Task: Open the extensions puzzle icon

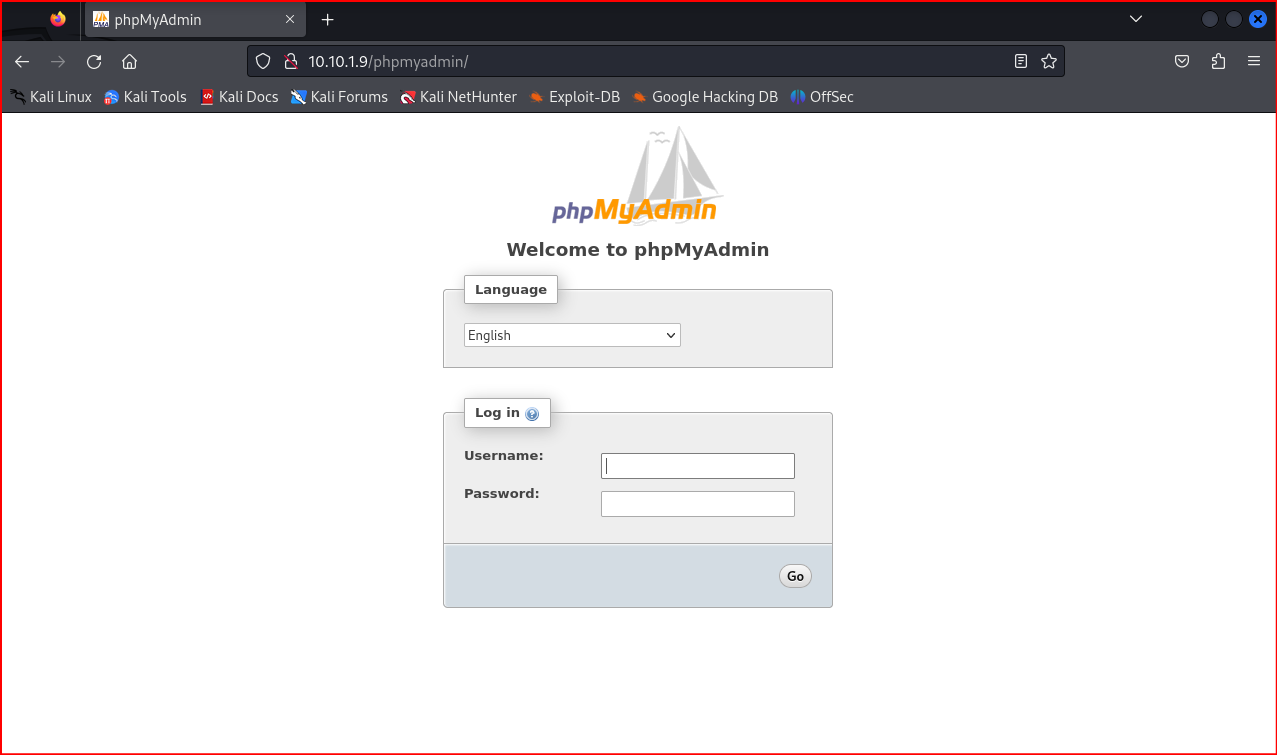Action: click(1218, 62)
